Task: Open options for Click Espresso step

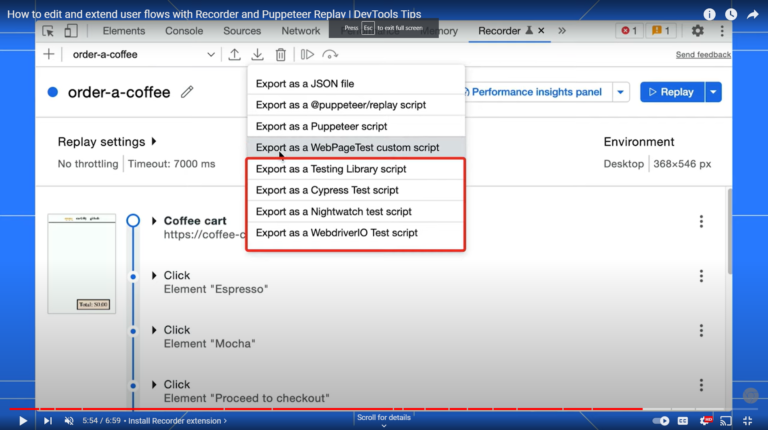Action: point(701,276)
